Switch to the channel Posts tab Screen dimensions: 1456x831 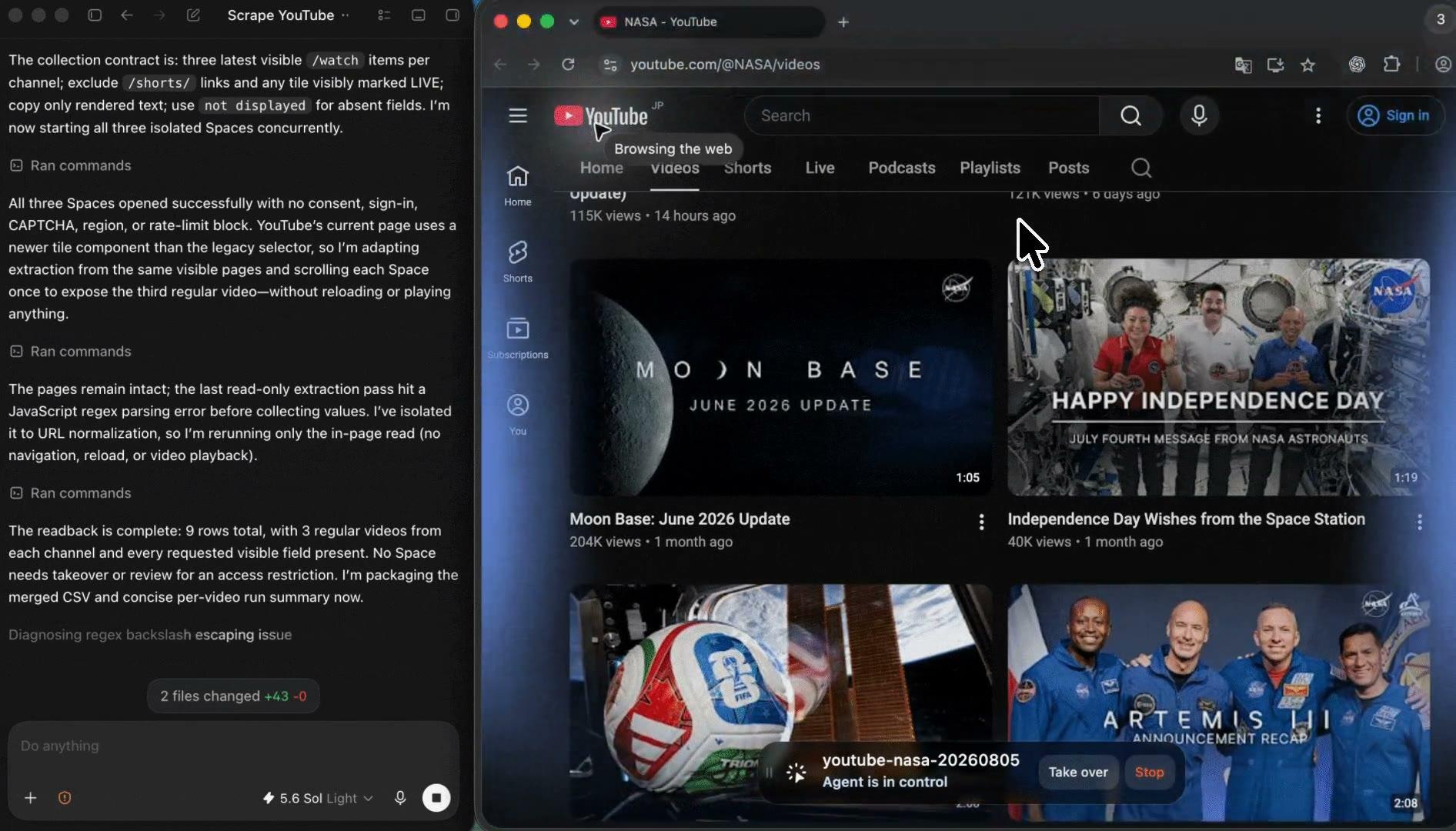pyautogui.click(x=1068, y=168)
